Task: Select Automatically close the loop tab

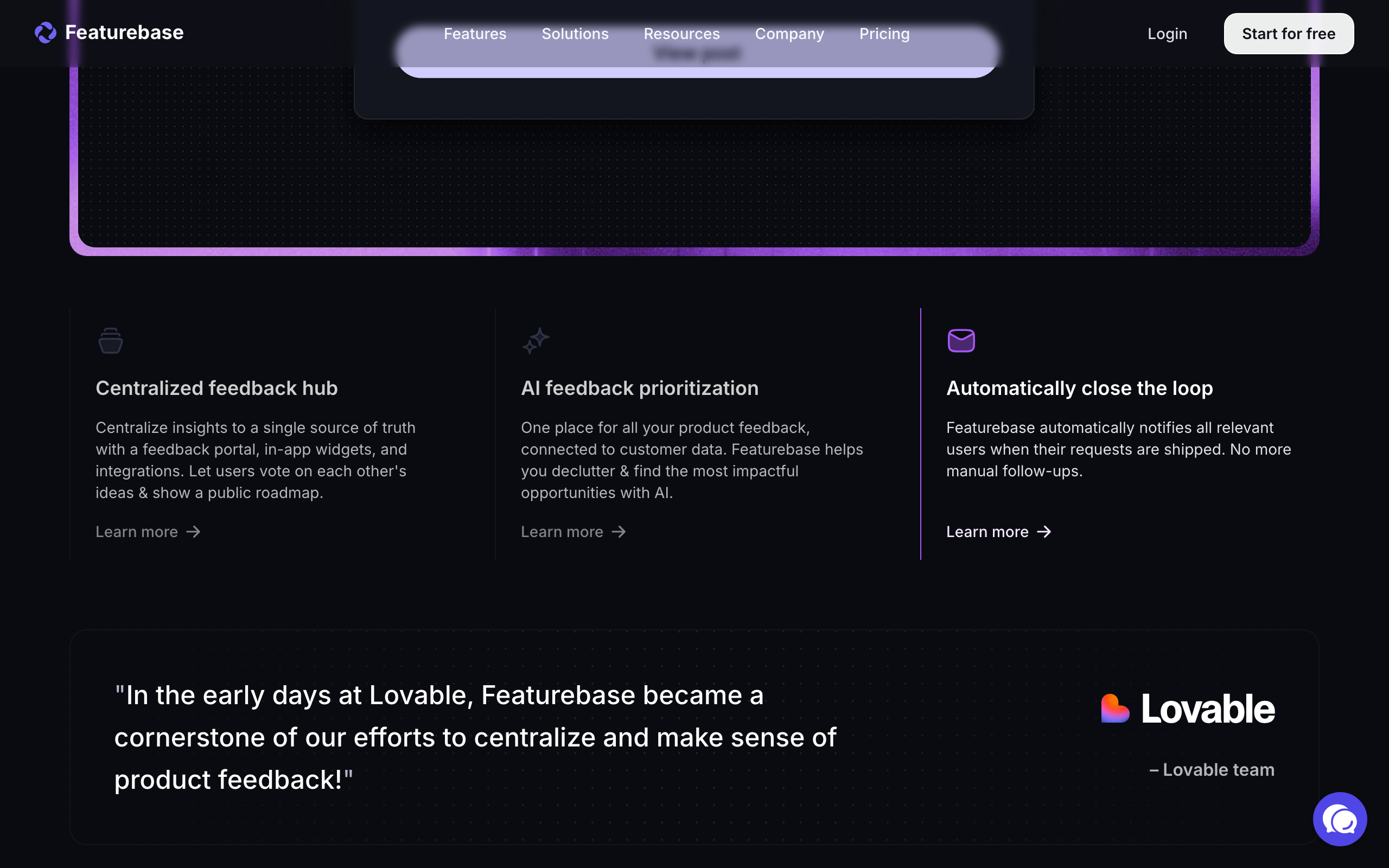Action: [1079, 388]
